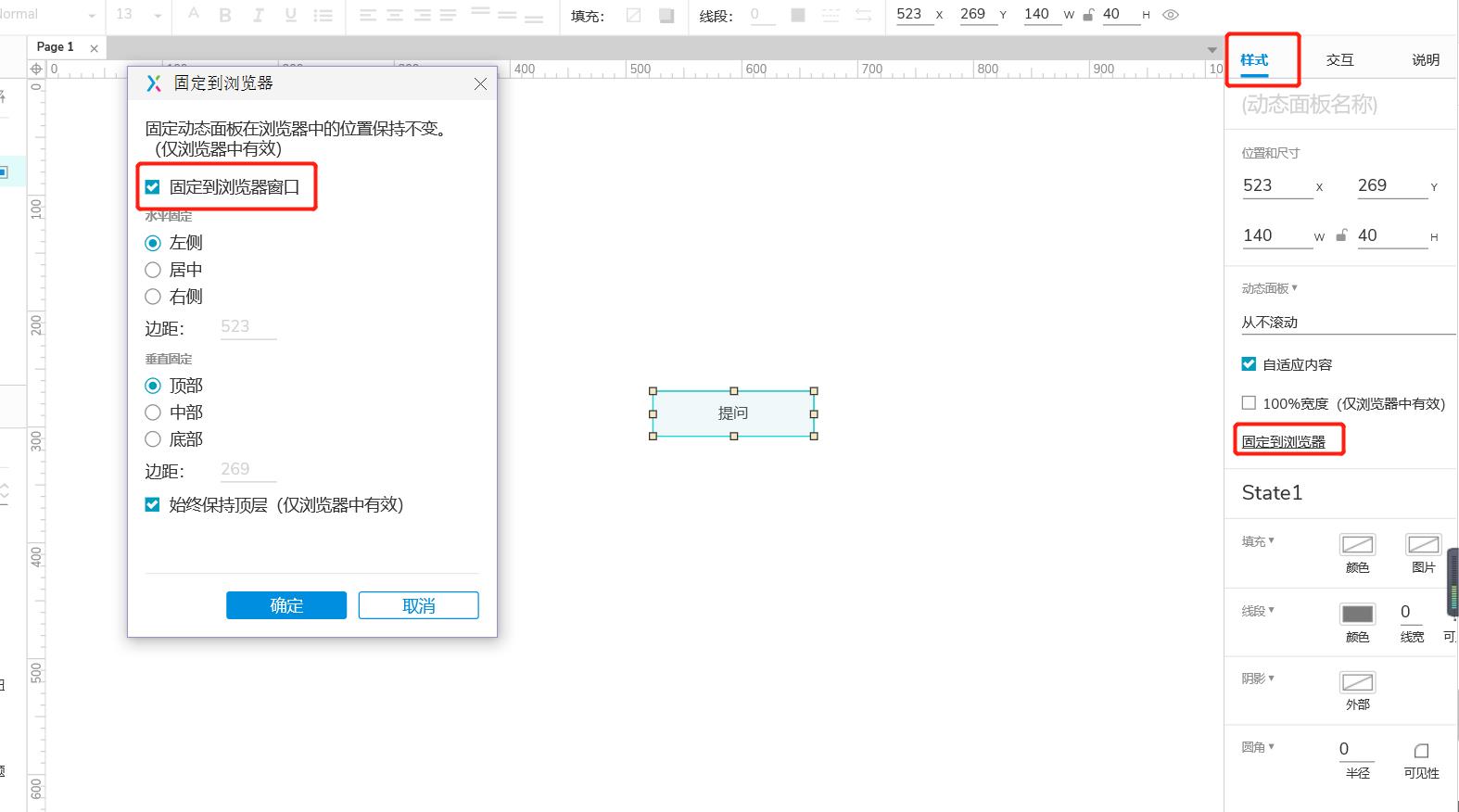Expand the 阴影 section arrow
Image resolution: width=1459 pixels, height=812 pixels.
pos(1271,679)
